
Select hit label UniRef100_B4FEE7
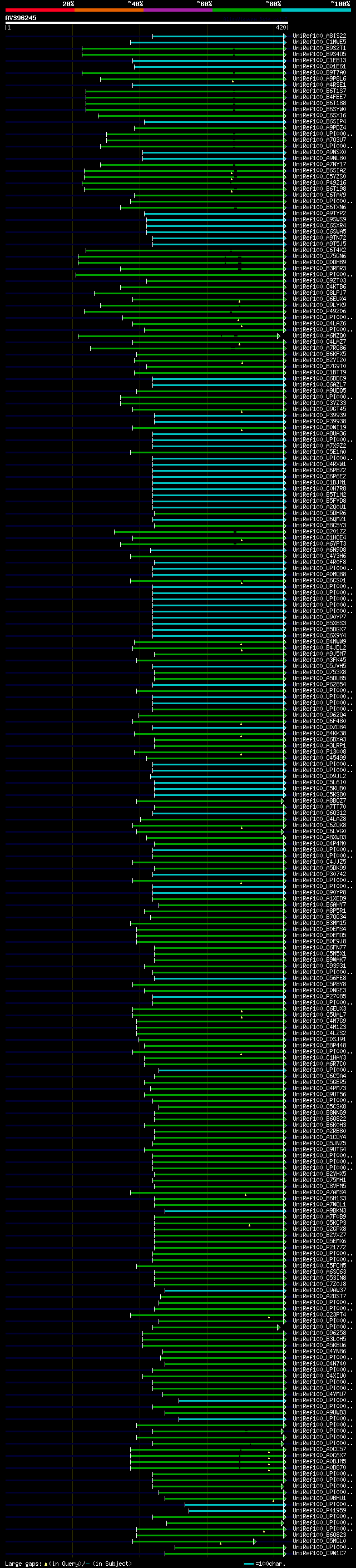(x=319, y=97)
